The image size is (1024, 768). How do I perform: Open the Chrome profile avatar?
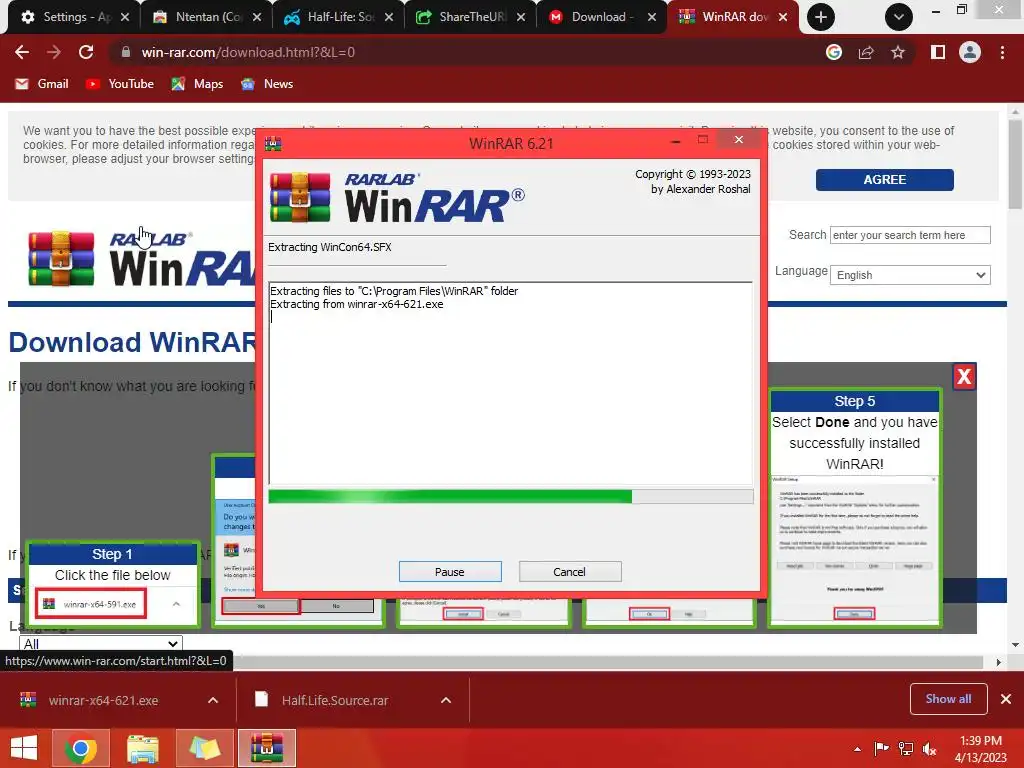pyautogui.click(x=970, y=52)
